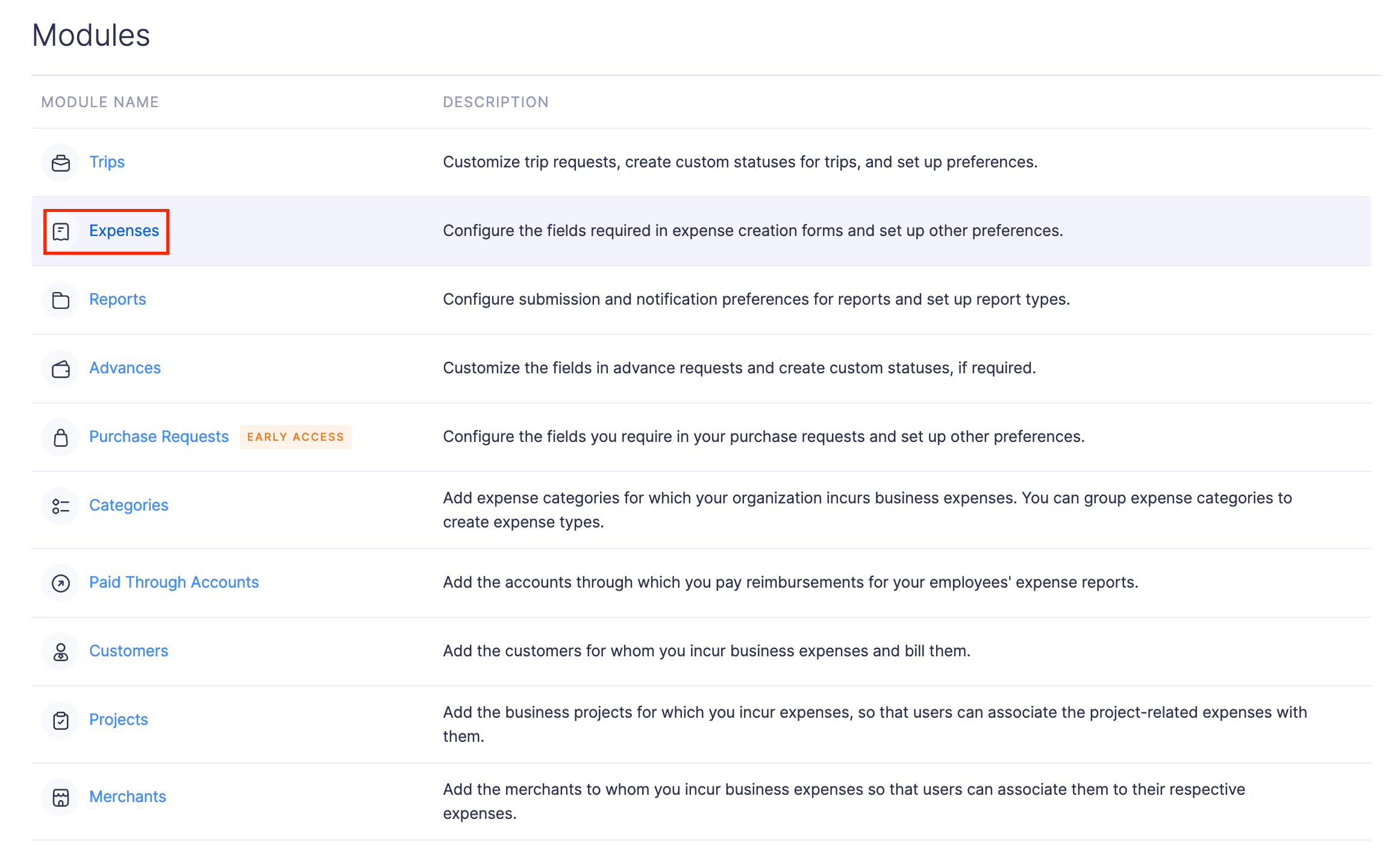Click the Projects clipboard icon
Screen dimensions: 1400x849
(61, 720)
